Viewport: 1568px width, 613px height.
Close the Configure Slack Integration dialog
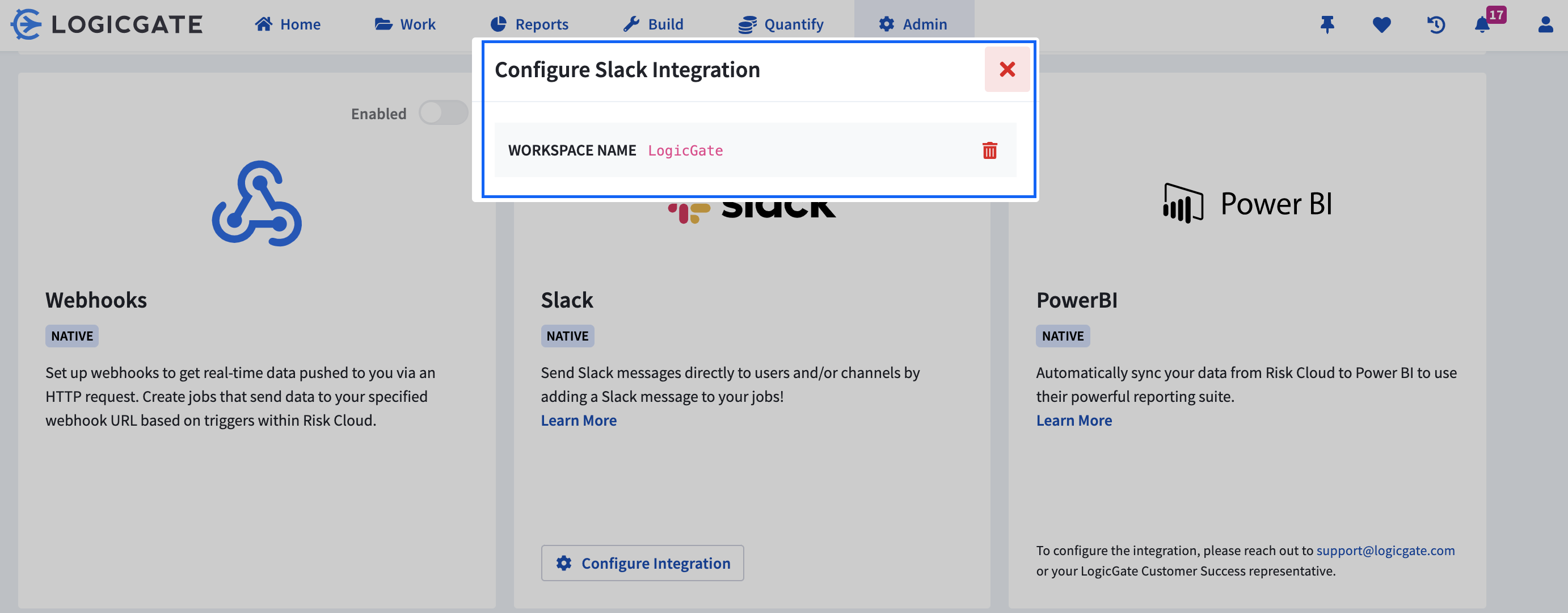[x=1007, y=69]
